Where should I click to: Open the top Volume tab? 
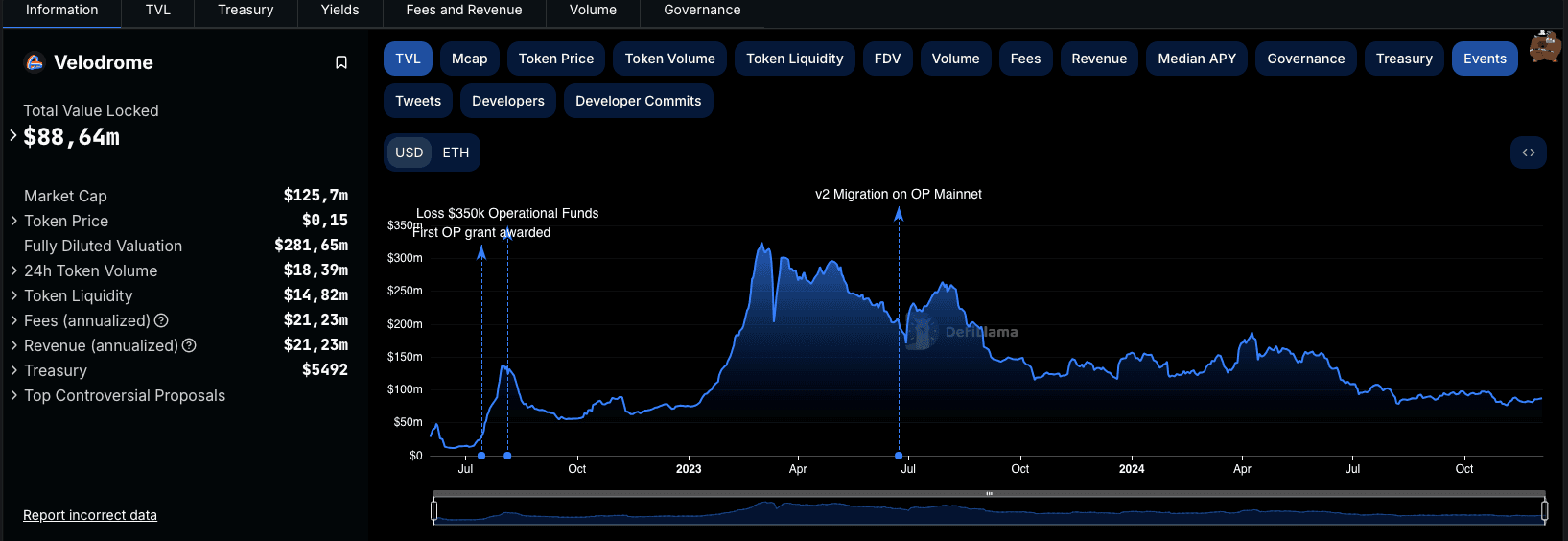pyautogui.click(x=593, y=11)
